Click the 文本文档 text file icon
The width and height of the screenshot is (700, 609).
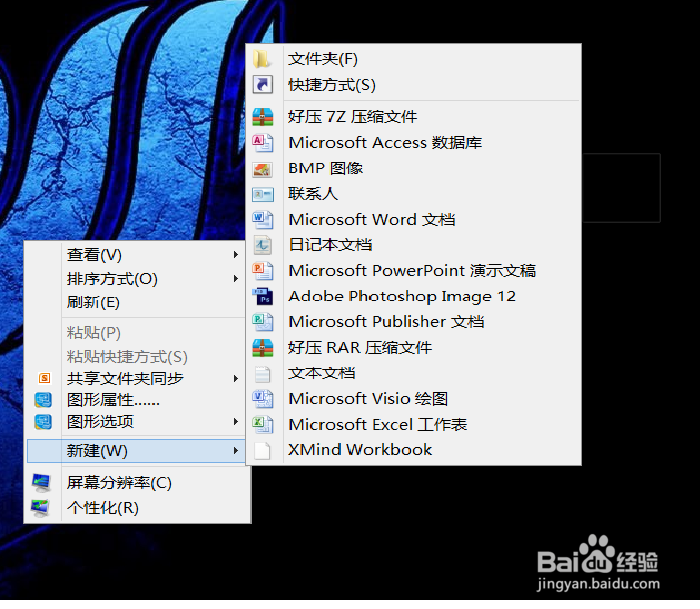(262, 374)
